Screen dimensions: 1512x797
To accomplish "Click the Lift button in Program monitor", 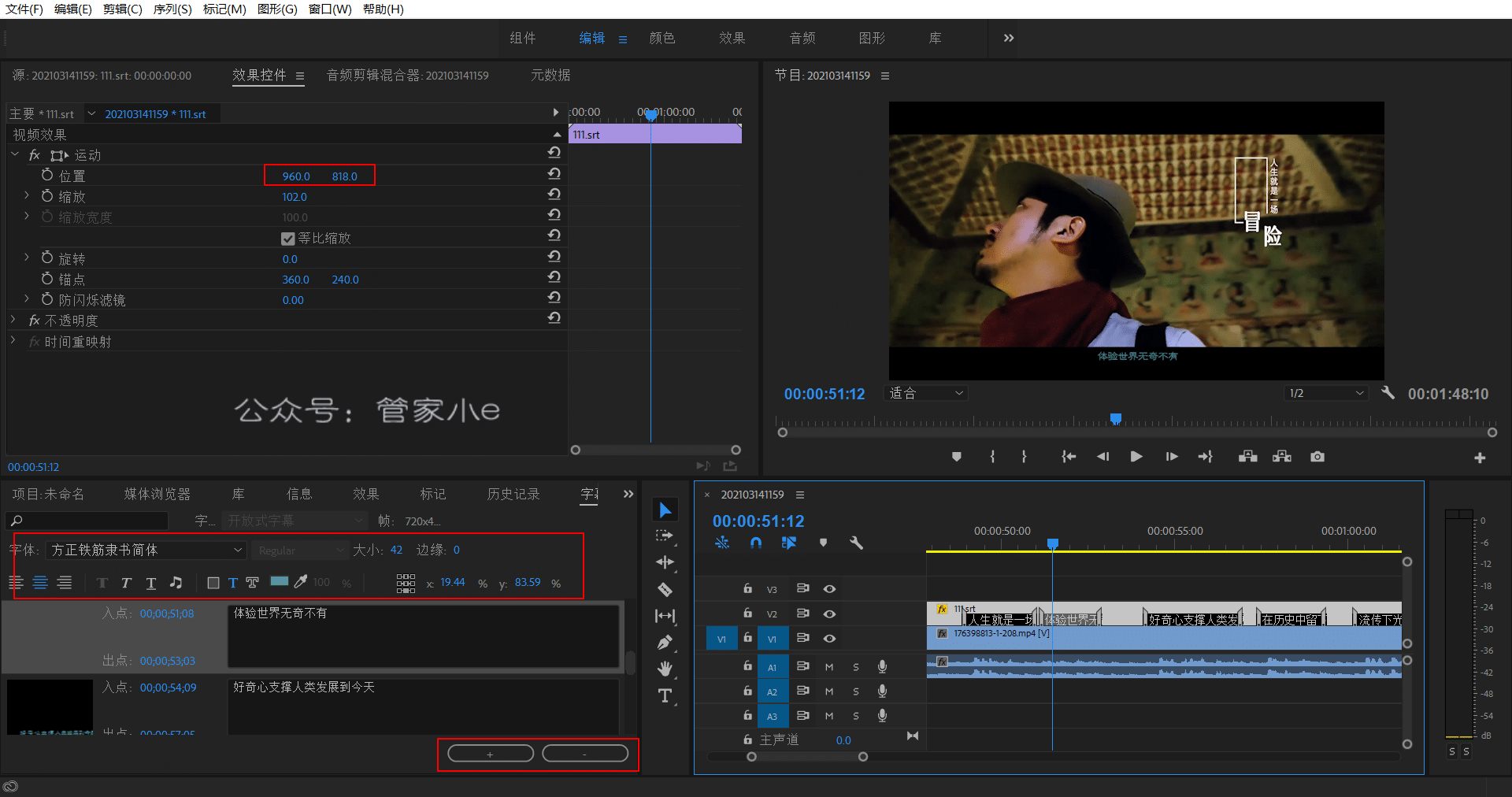I will click(1247, 457).
